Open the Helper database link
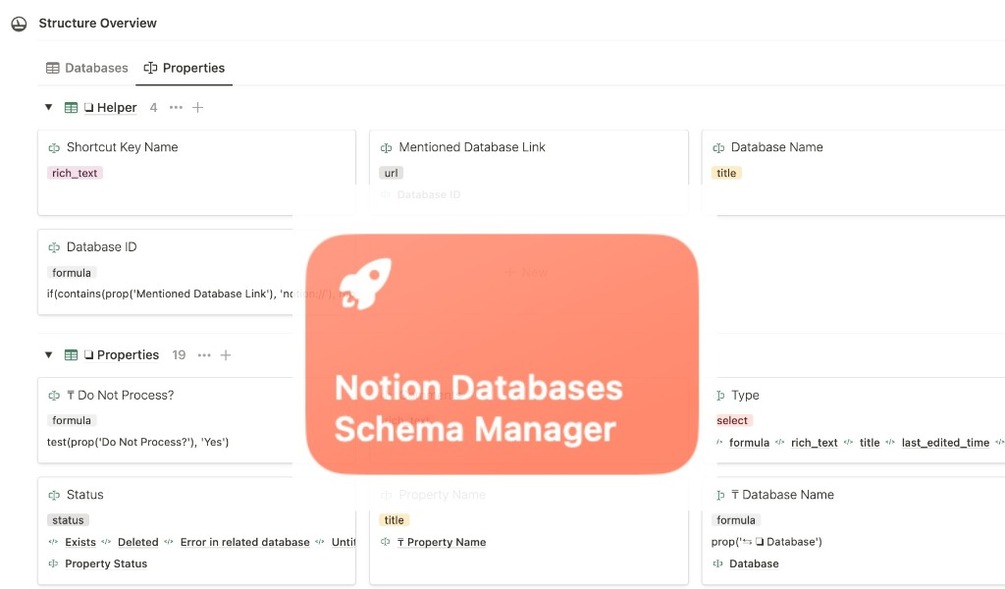1005x589 pixels. 110,108
